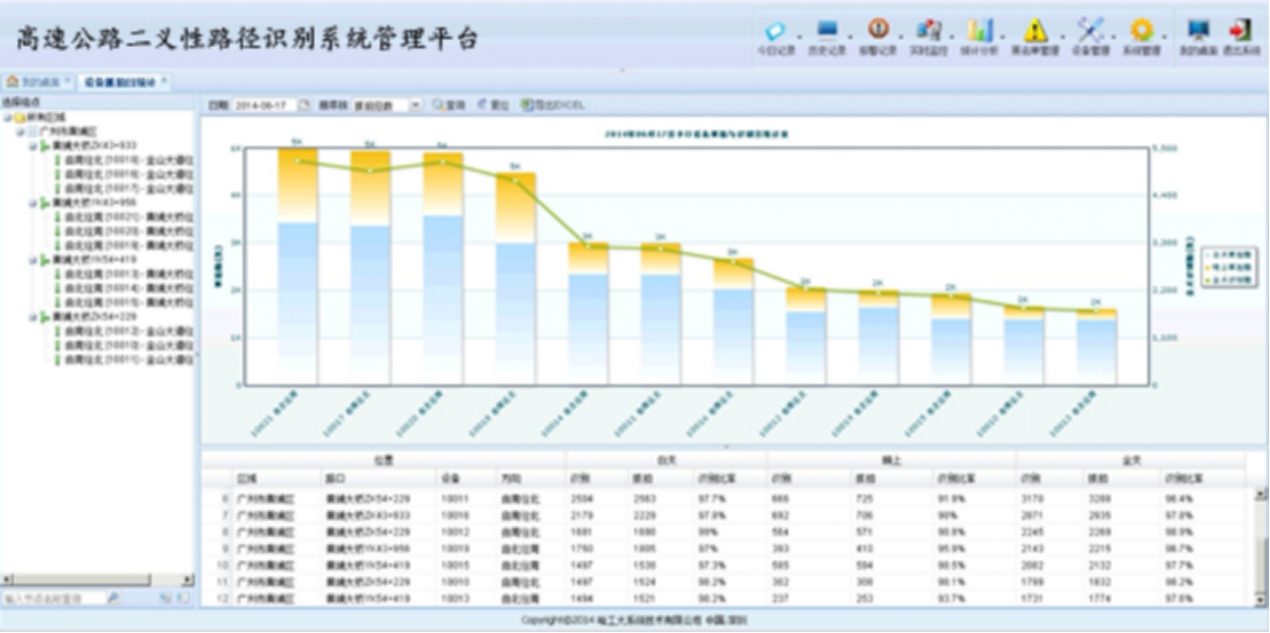Open 设备管理 crossed-tools icon
The height and width of the screenshot is (633, 1270).
coord(1089,35)
